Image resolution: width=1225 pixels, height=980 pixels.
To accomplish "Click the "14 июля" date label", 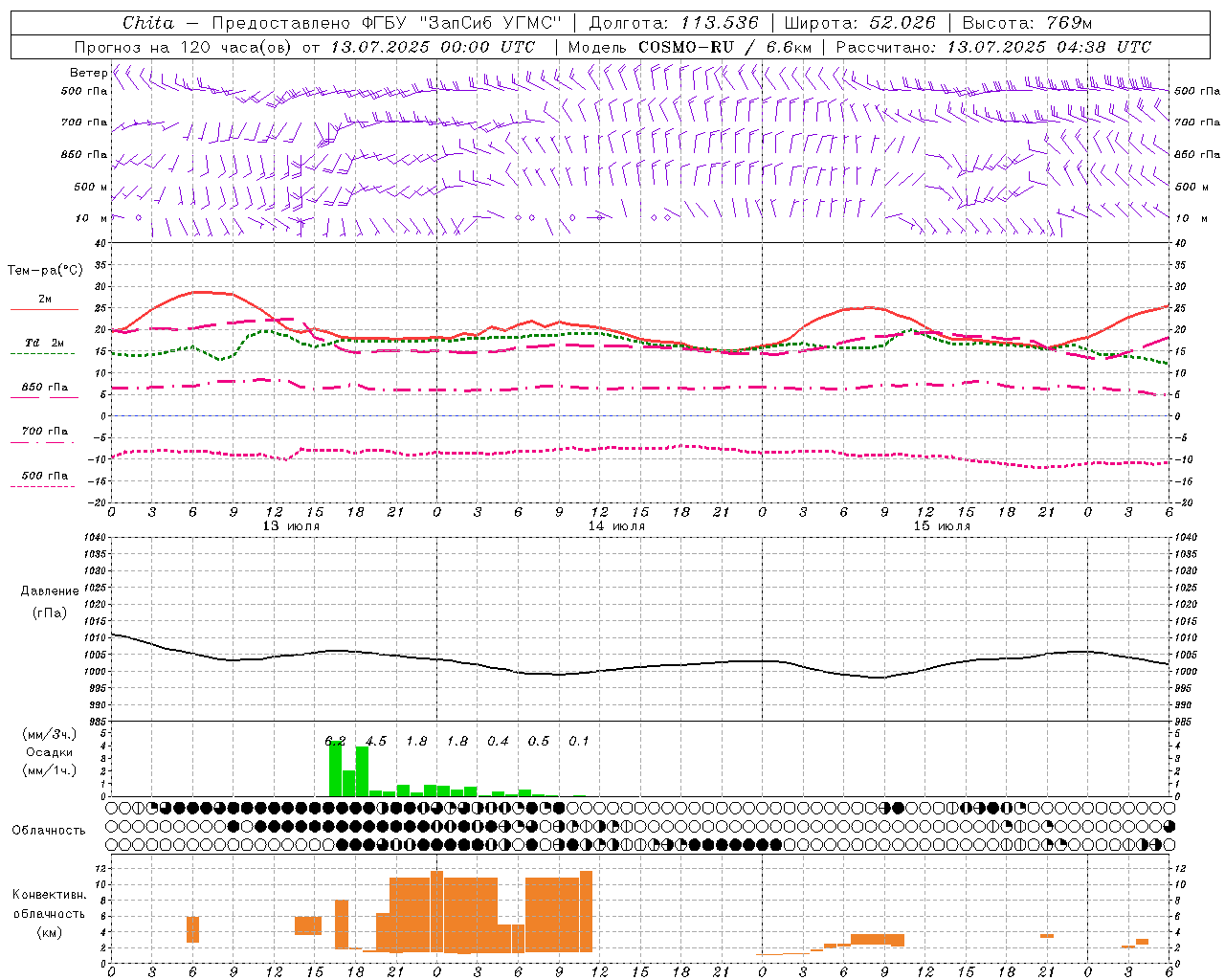I will [616, 525].
